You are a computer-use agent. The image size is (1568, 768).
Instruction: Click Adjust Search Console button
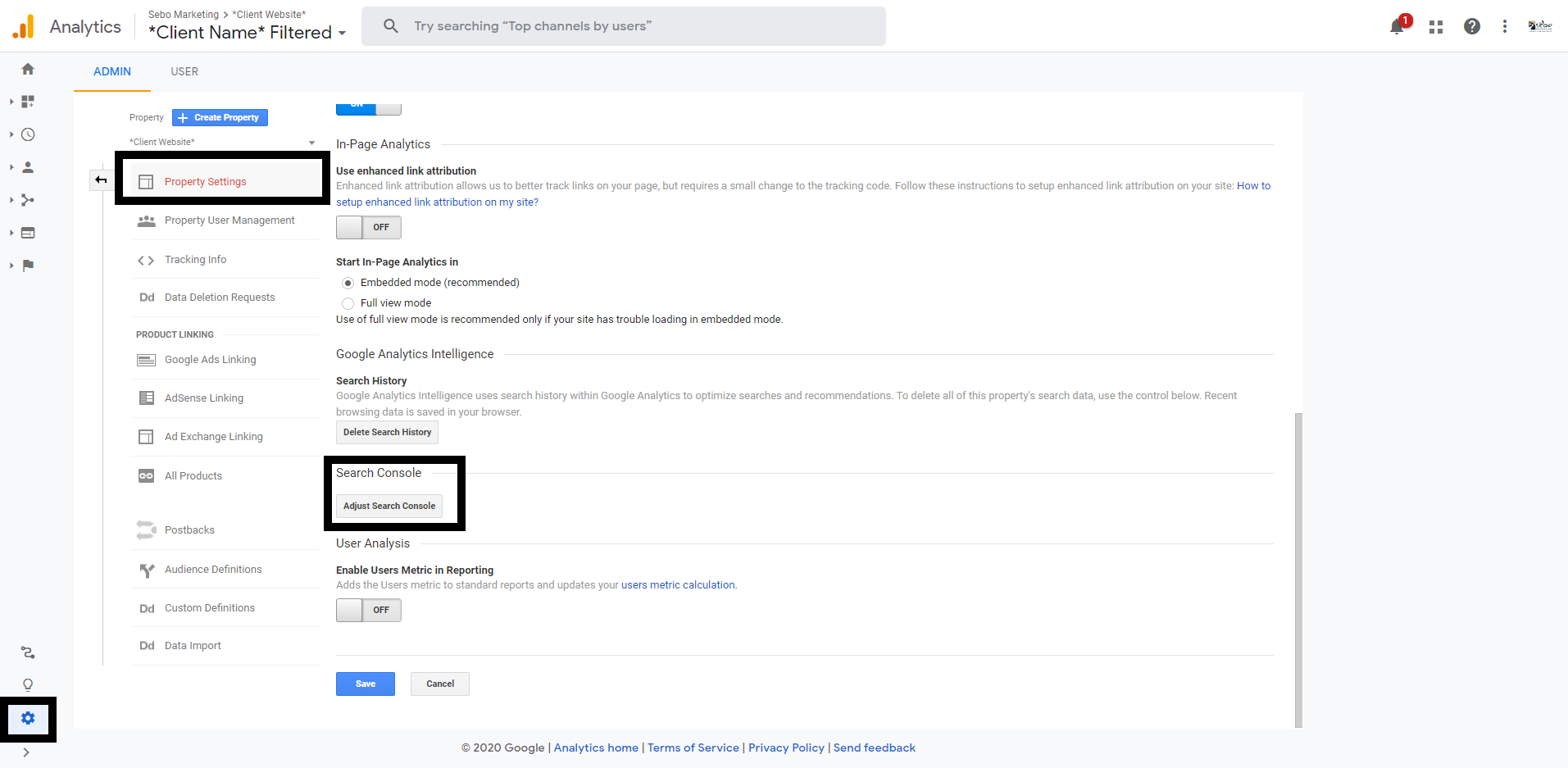coord(389,506)
